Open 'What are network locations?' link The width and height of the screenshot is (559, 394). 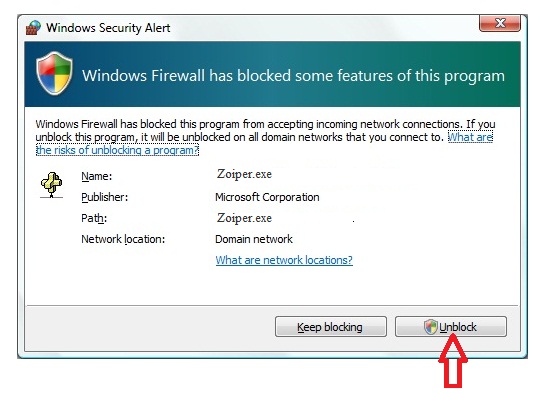coord(284,260)
